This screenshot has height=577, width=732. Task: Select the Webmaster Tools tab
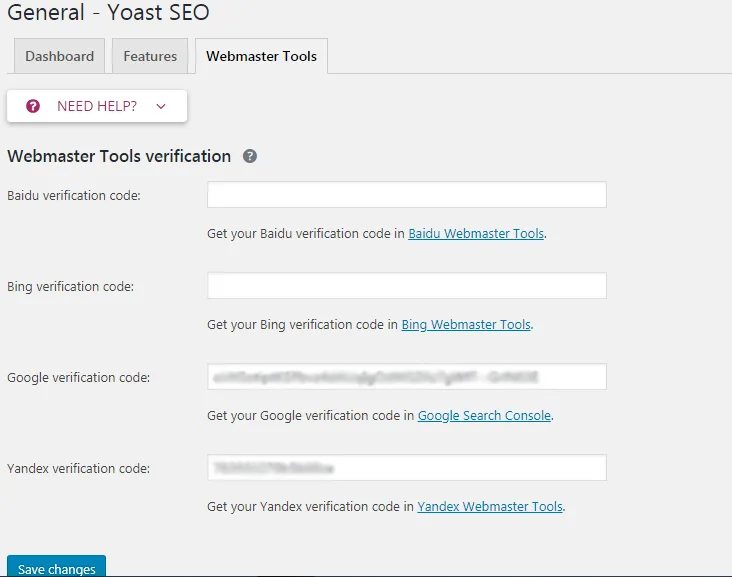pos(261,56)
